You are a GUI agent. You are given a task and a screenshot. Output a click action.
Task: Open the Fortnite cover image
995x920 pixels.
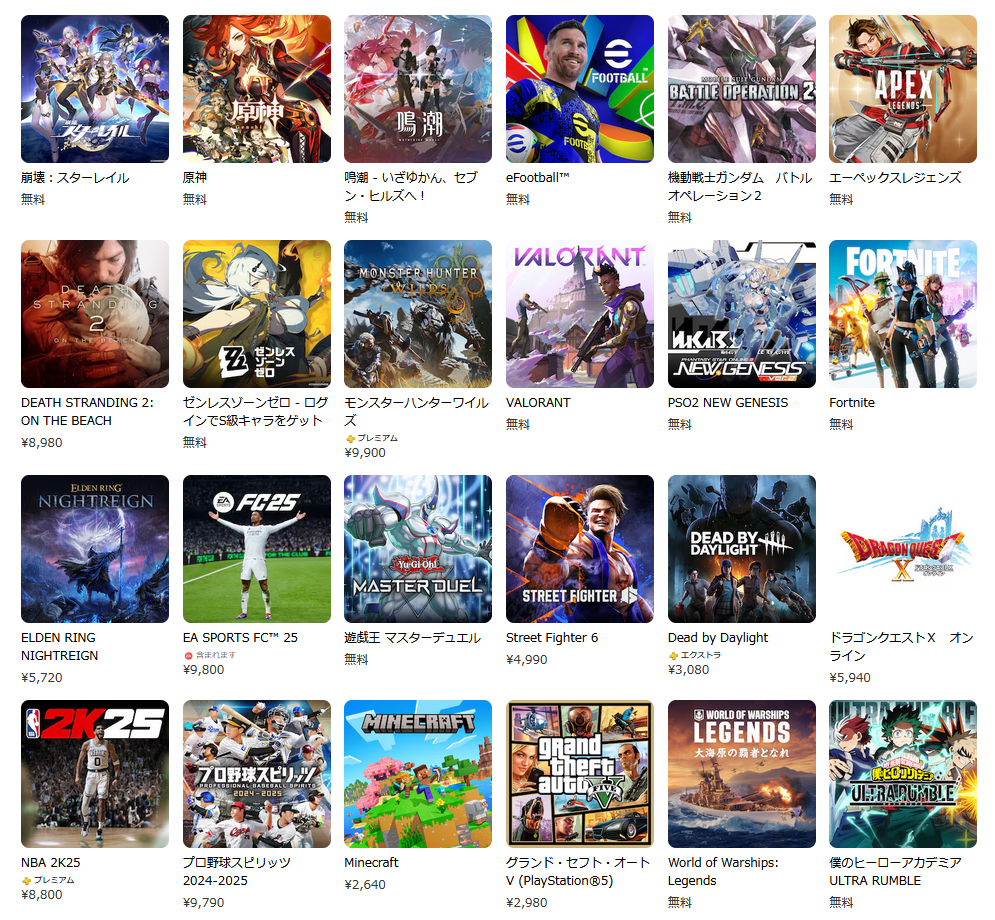tap(903, 314)
